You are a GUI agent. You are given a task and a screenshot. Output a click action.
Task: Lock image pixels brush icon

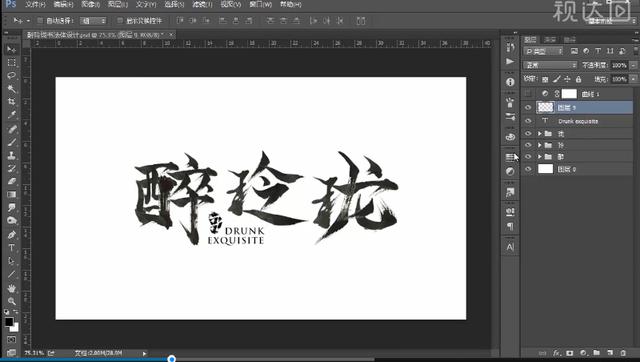tap(556, 79)
